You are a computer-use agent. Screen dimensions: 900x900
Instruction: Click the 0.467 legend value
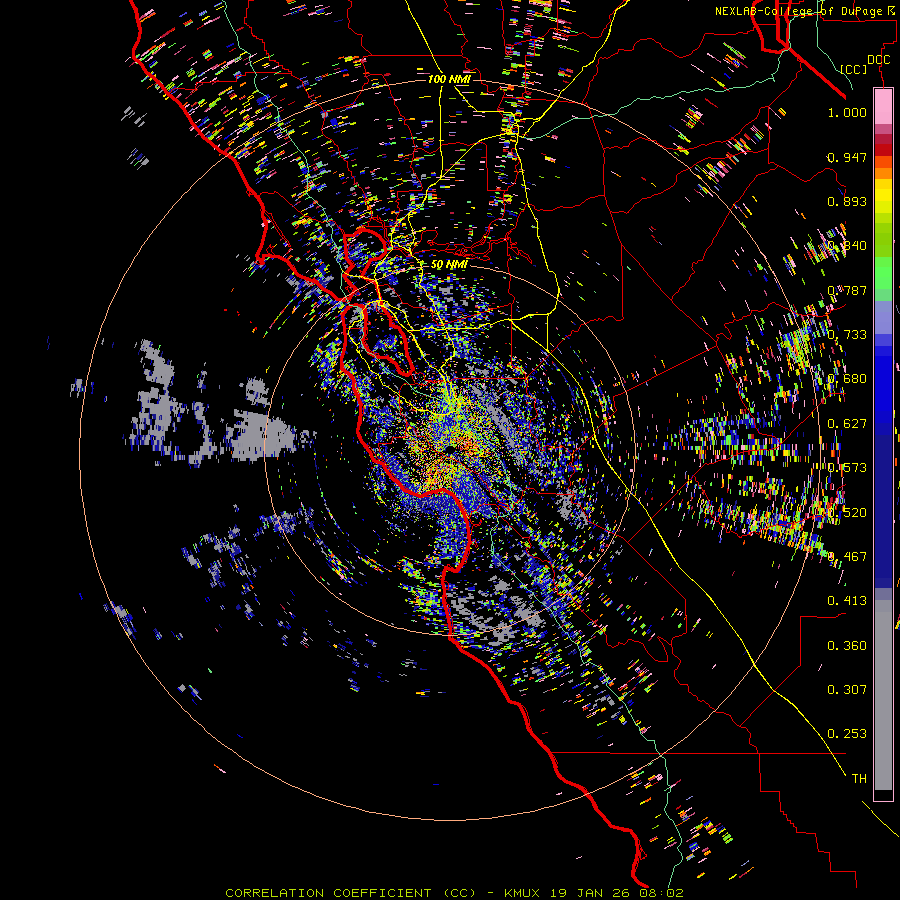coord(847,557)
